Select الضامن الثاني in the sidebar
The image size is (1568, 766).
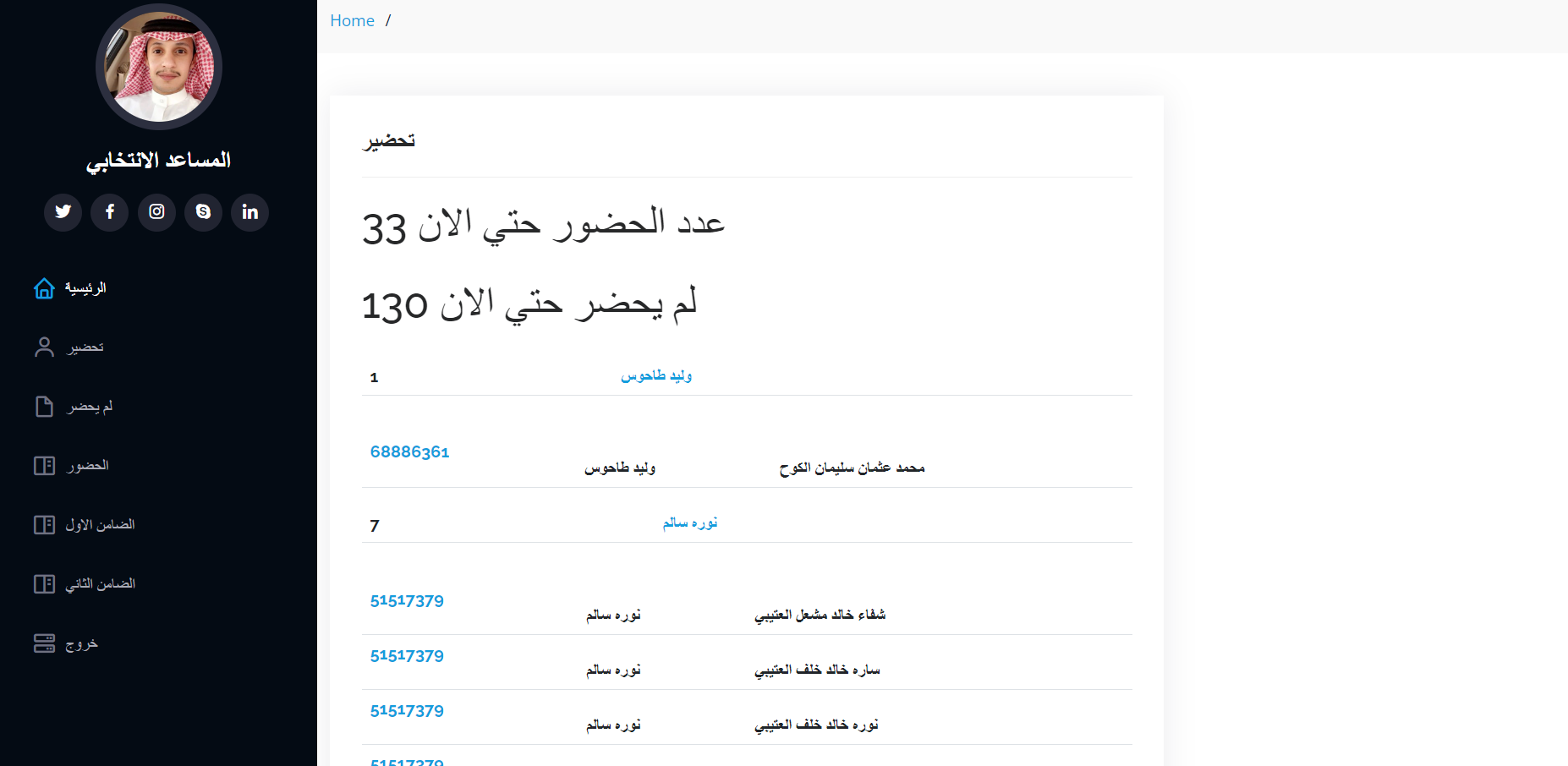(x=100, y=584)
